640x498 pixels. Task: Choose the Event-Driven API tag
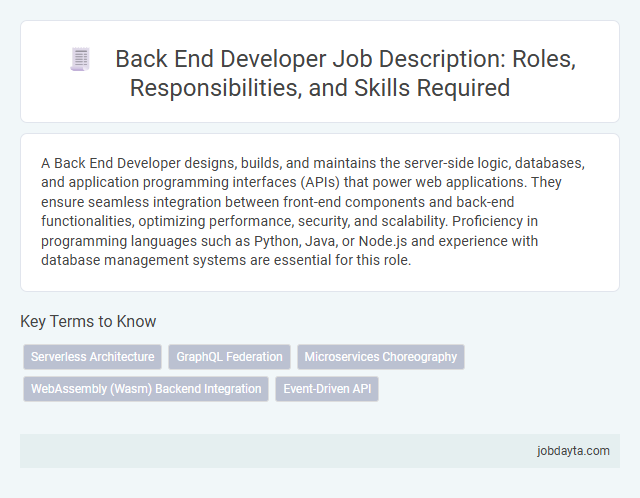click(x=327, y=389)
